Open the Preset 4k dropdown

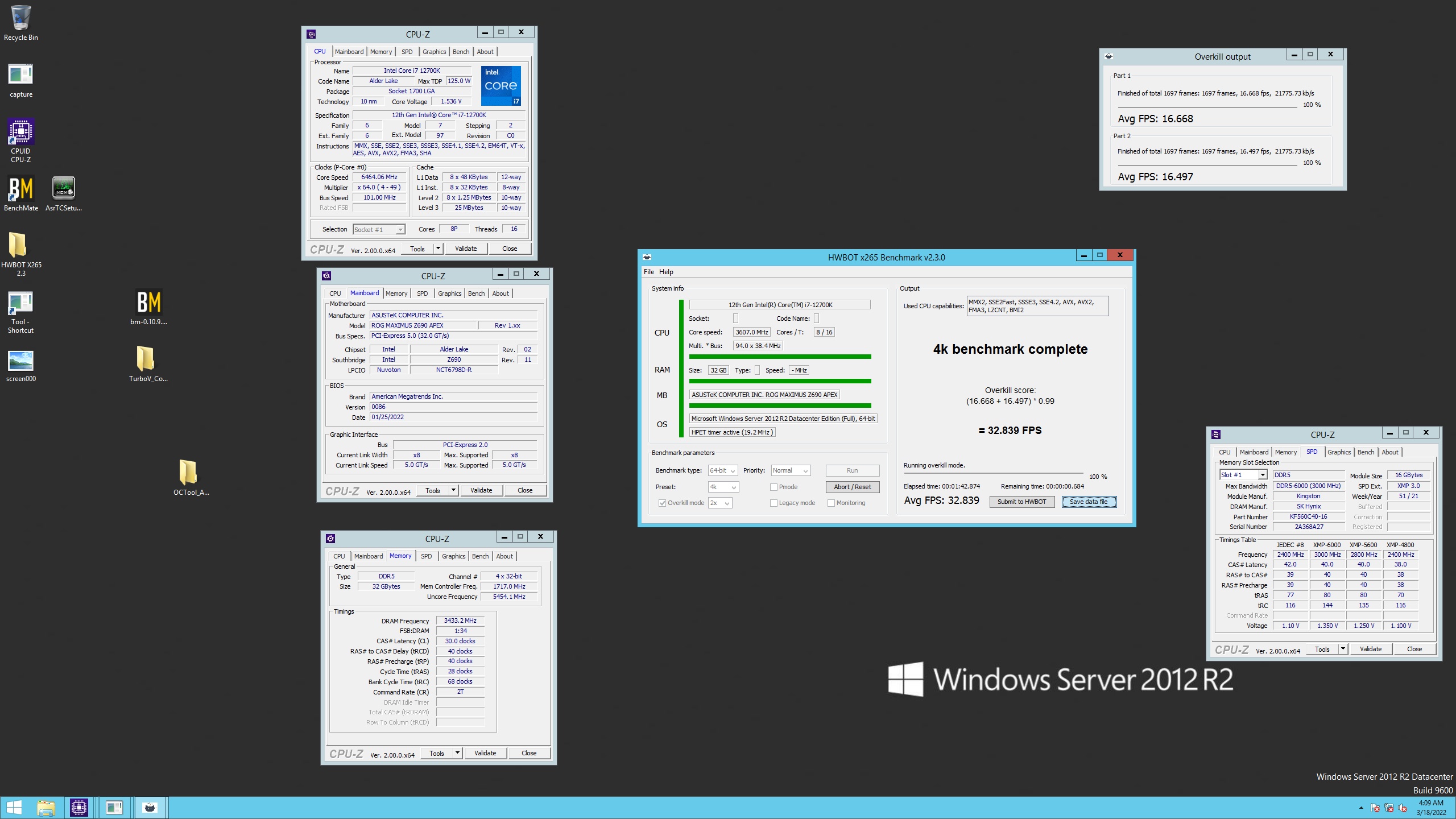[723, 487]
